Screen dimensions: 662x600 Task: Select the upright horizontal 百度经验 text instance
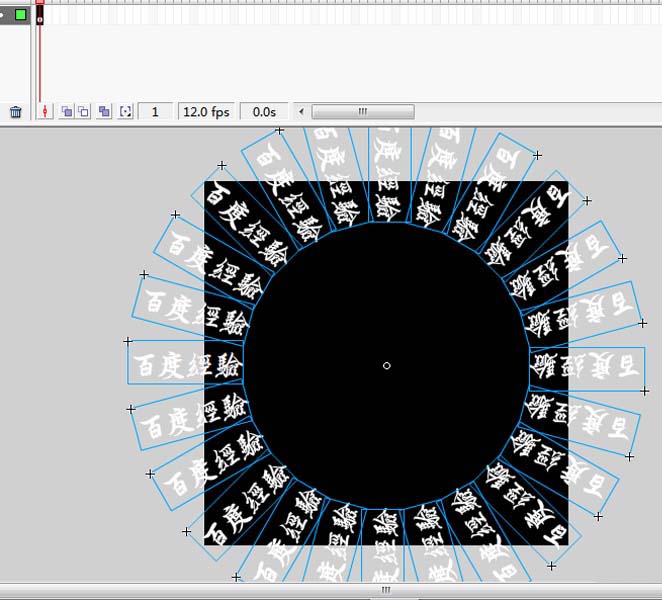pos(185,362)
